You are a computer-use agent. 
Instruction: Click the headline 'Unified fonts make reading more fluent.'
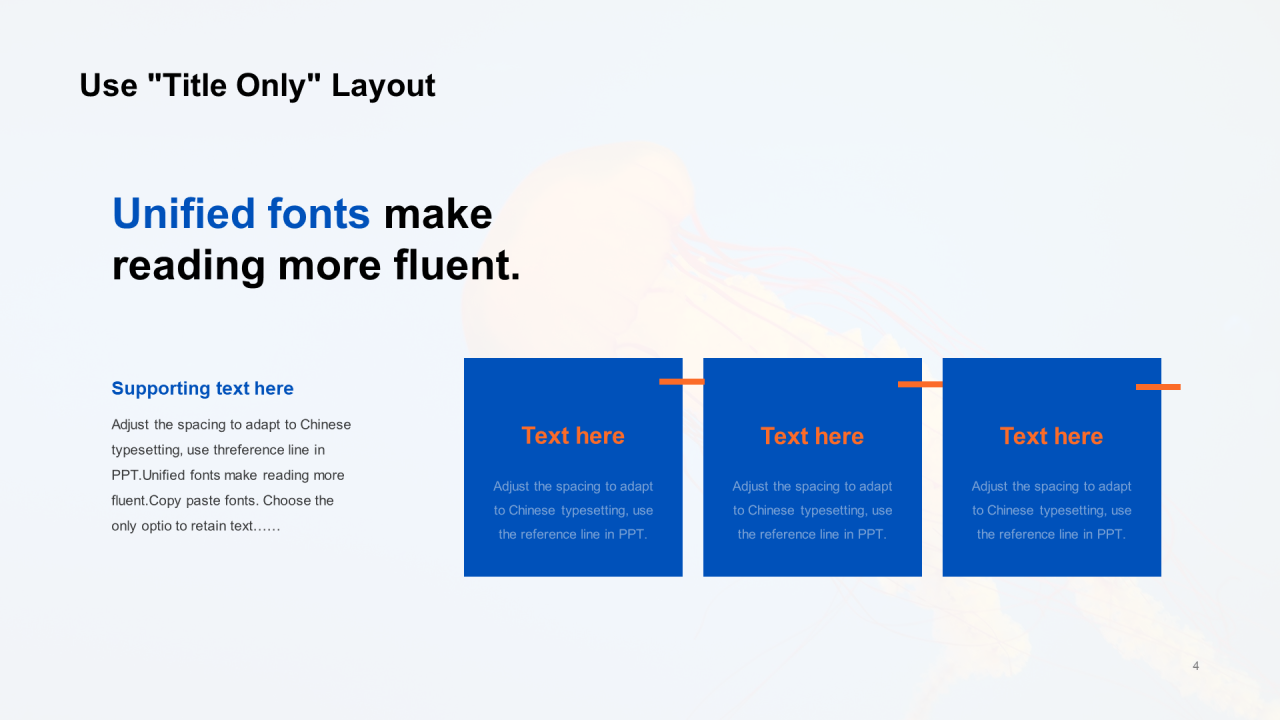pos(316,240)
